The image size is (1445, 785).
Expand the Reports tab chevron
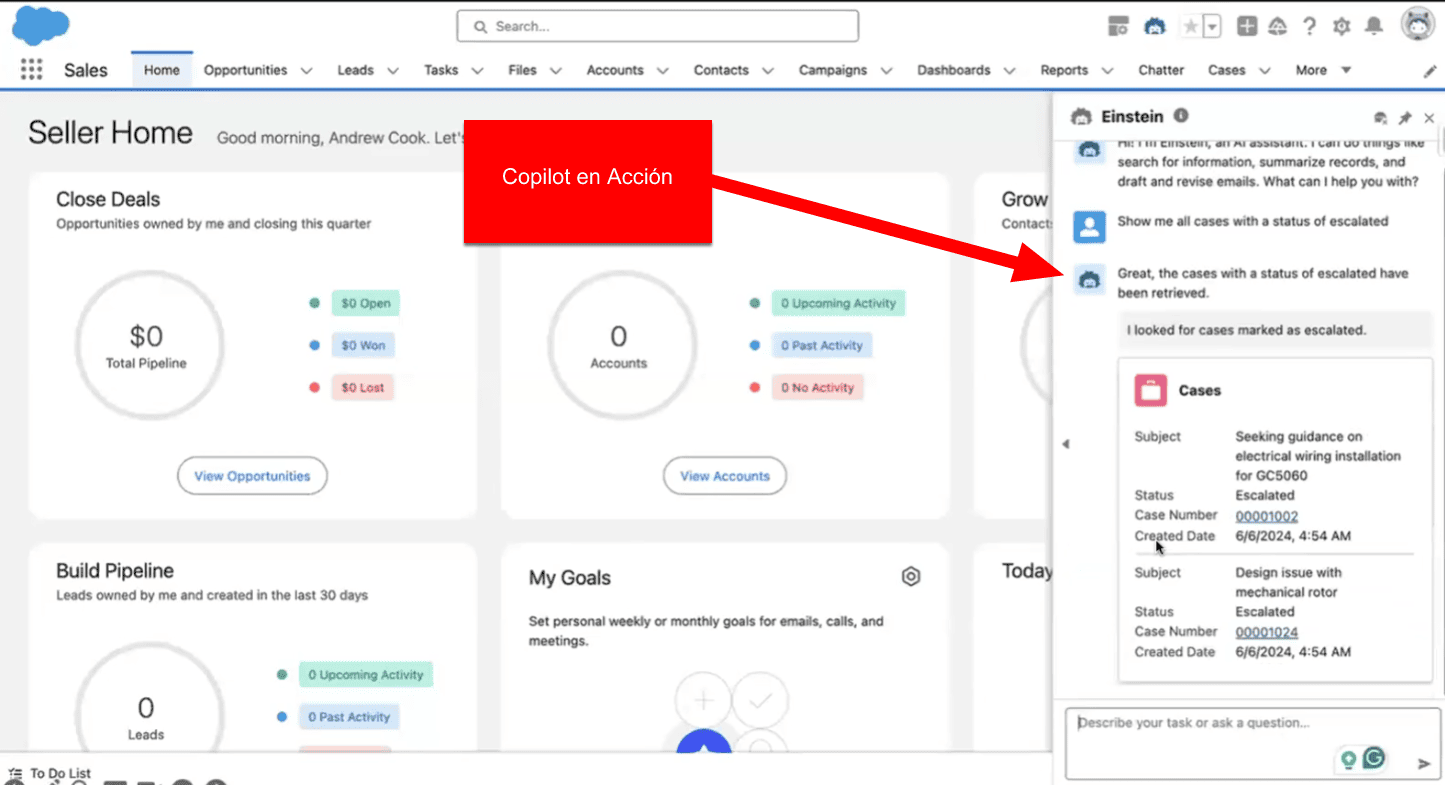coord(1107,71)
